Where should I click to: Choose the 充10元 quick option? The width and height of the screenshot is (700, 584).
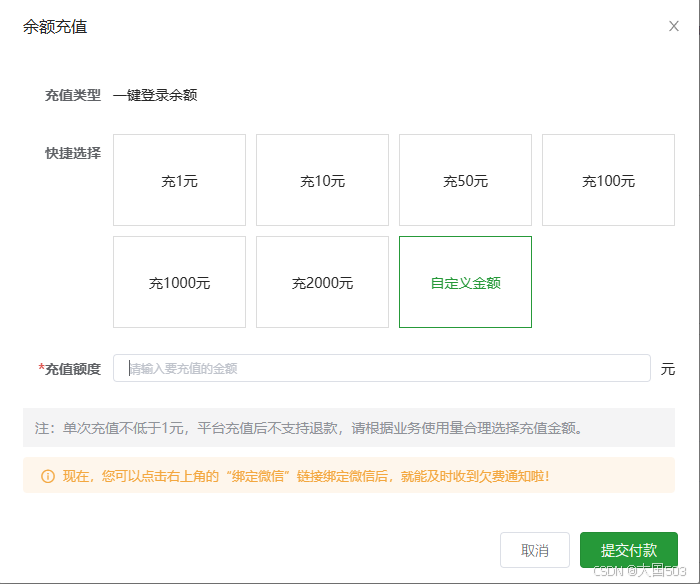(322, 180)
